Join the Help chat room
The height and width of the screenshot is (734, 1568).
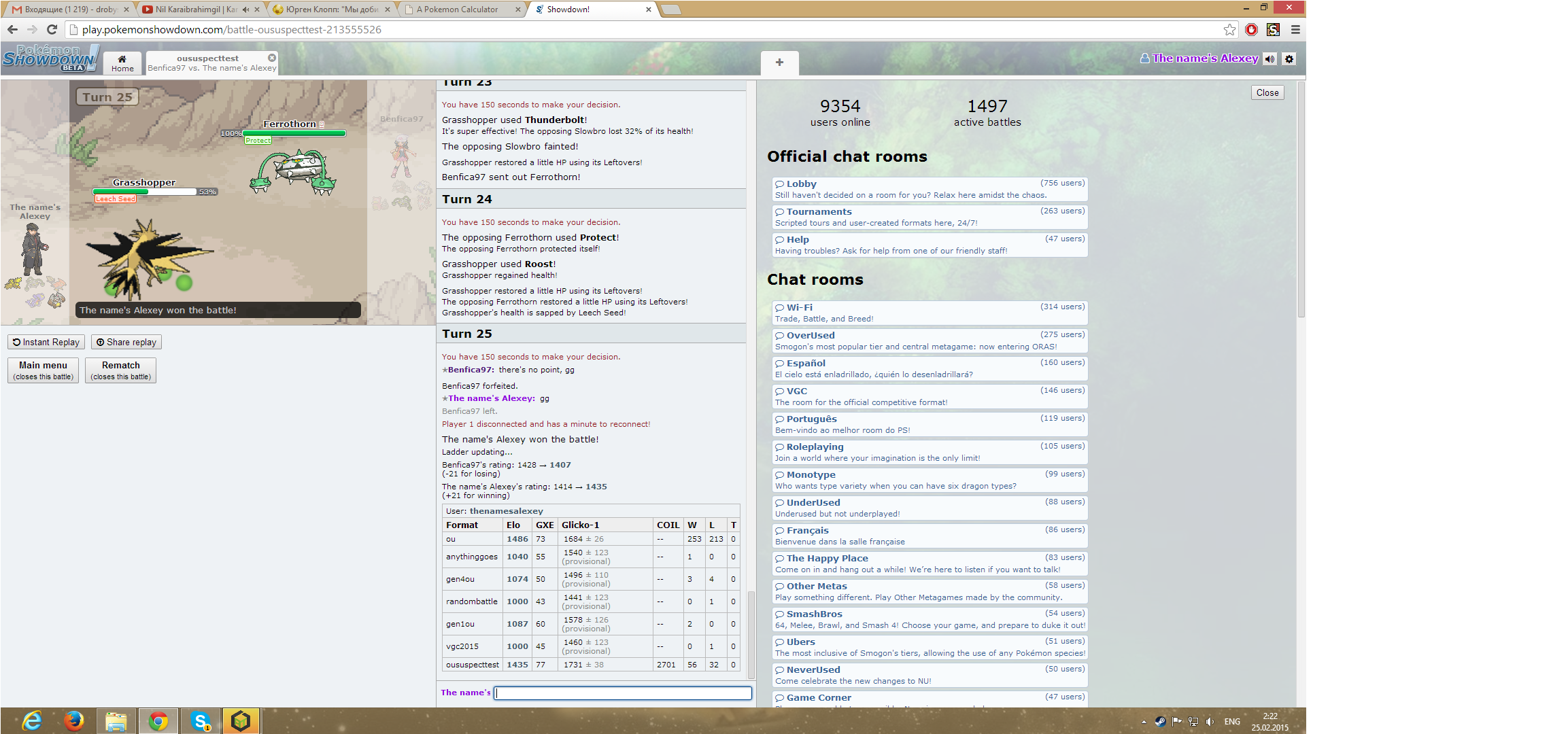coord(930,245)
